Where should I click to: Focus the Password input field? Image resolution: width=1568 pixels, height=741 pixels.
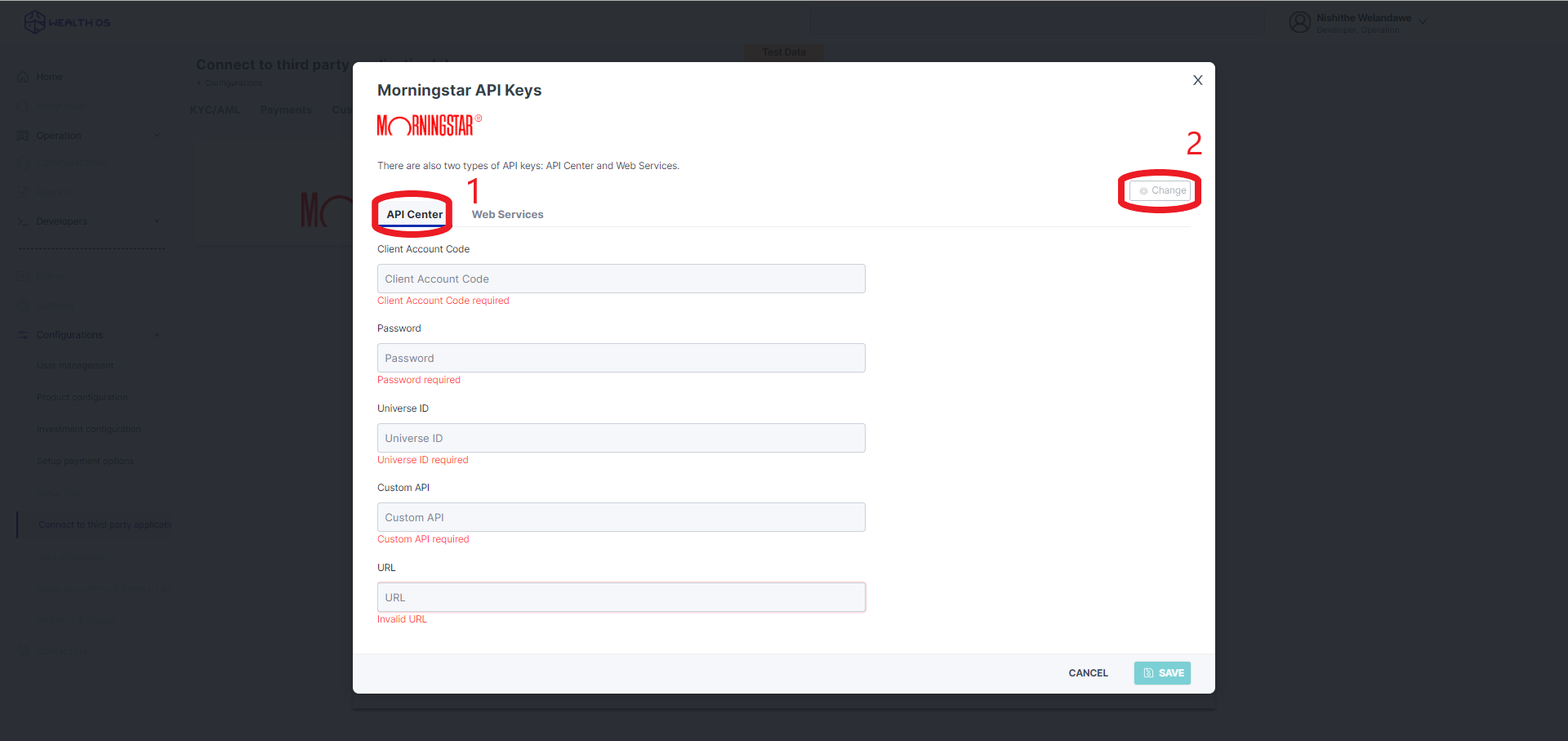tap(621, 358)
